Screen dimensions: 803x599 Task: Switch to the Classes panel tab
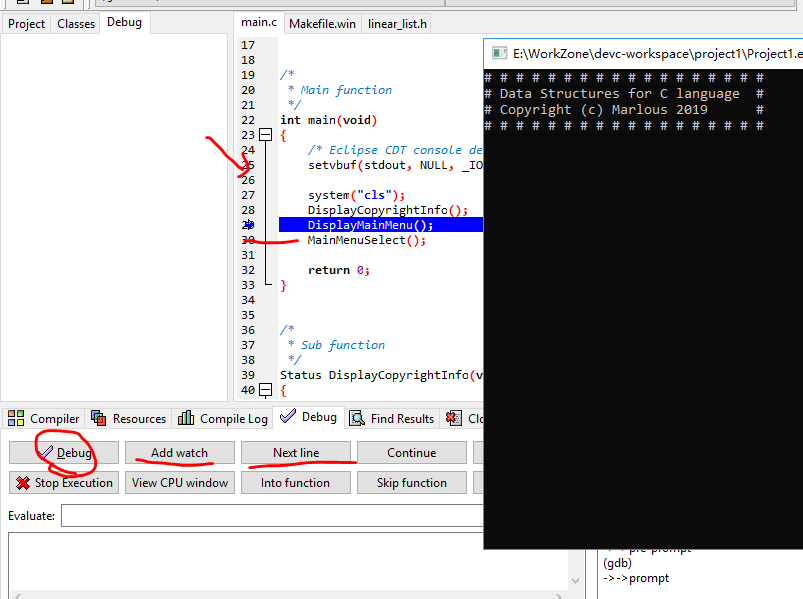(76, 24)
